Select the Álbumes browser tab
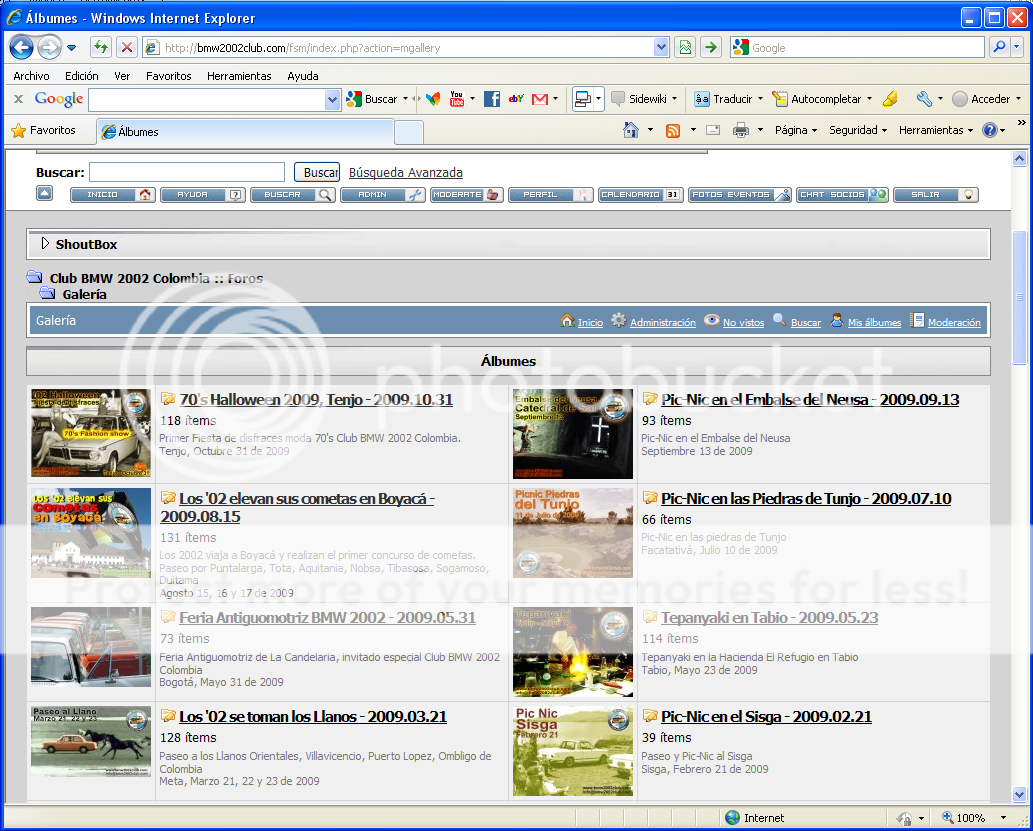1033x831 pixels. tap(245, 132)
